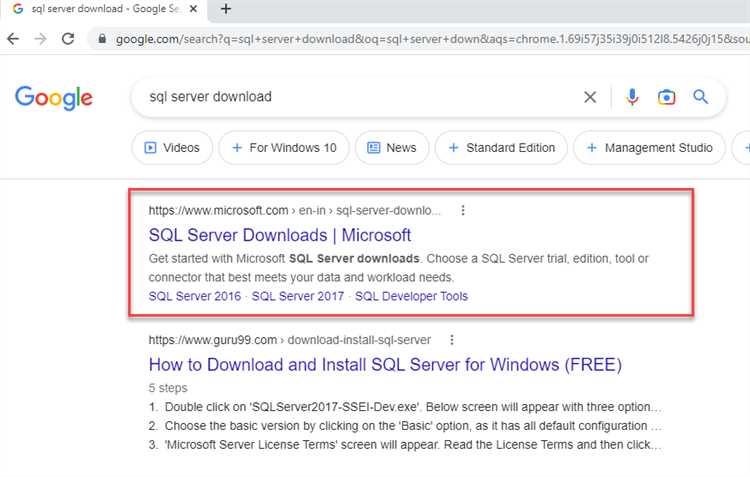The image size is (750, 477).
Task: Open How to Download and Install SQL Server result
Action: point(385,365)
